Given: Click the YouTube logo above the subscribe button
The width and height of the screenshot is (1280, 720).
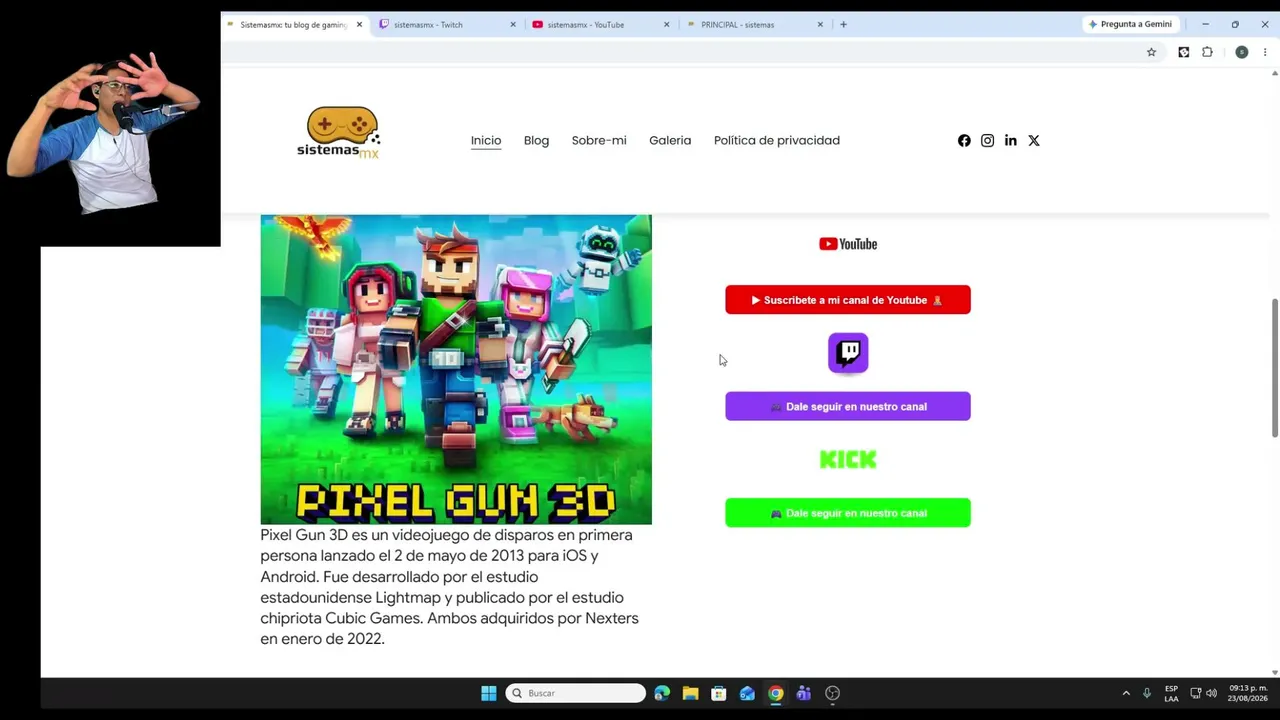Looking at the screenshot, I should pyautogui.click(x=848, y=244).
